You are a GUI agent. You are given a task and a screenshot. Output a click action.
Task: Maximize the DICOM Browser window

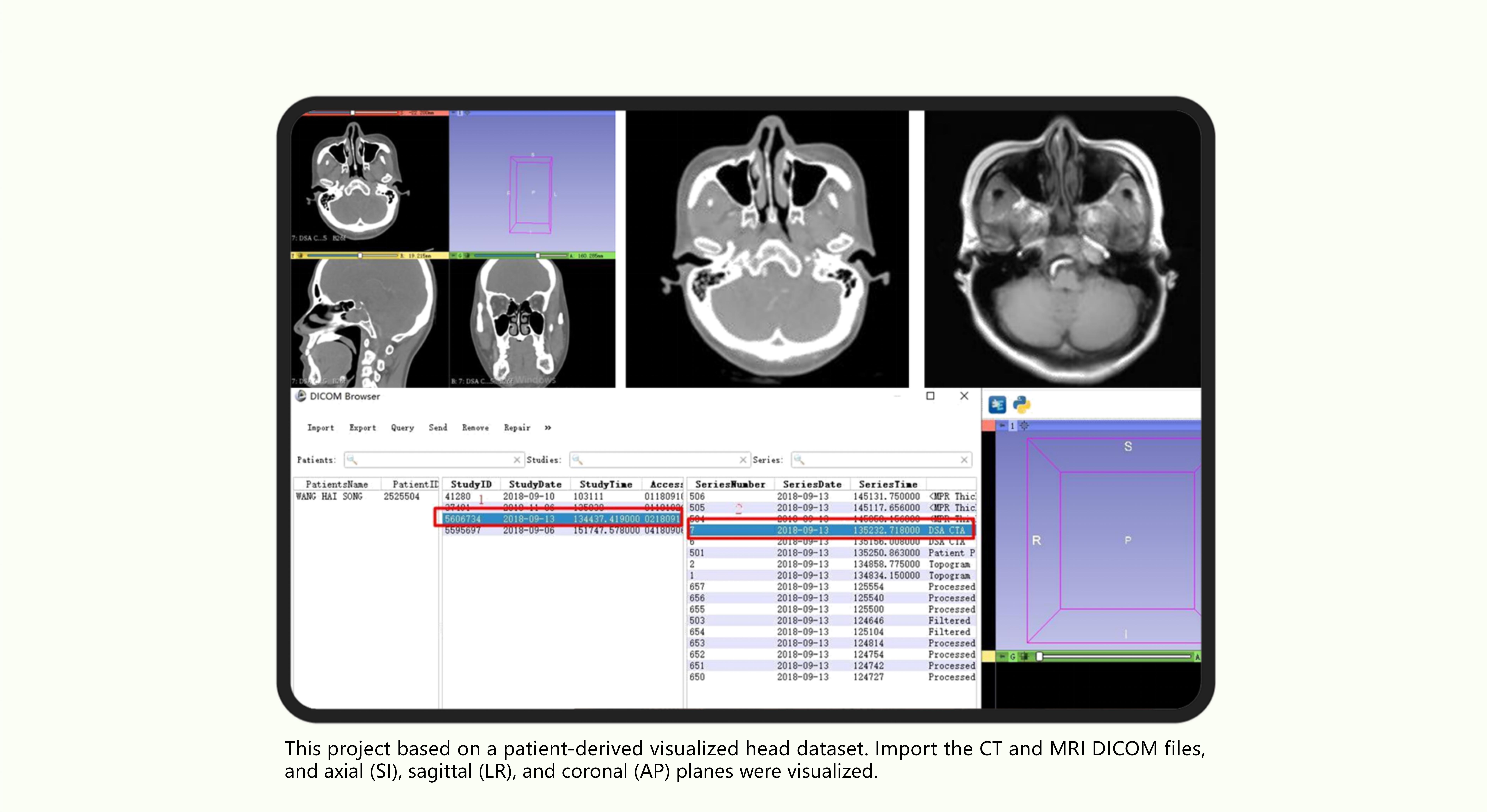[931, 396]
